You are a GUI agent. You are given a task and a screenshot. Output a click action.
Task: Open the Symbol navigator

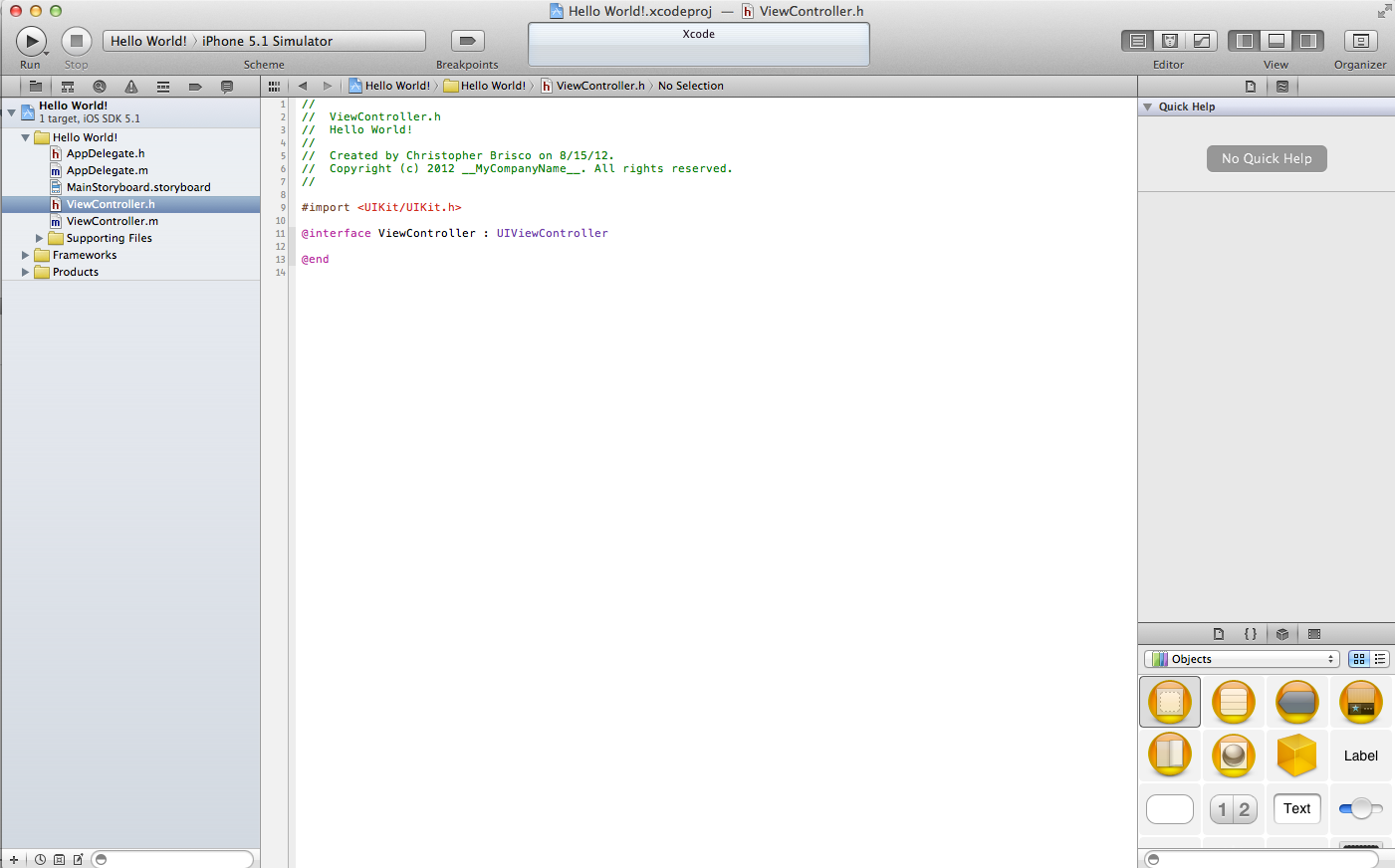tap(68, 86)
